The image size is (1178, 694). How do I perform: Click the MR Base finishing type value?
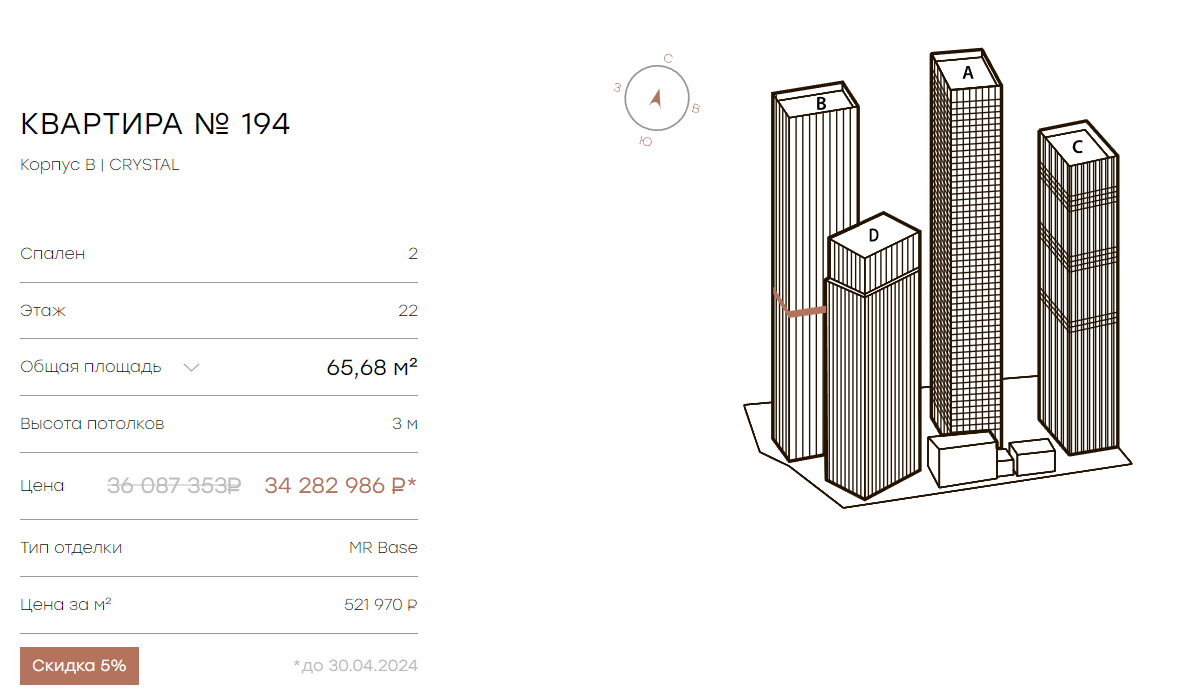(x=382, y=548)
